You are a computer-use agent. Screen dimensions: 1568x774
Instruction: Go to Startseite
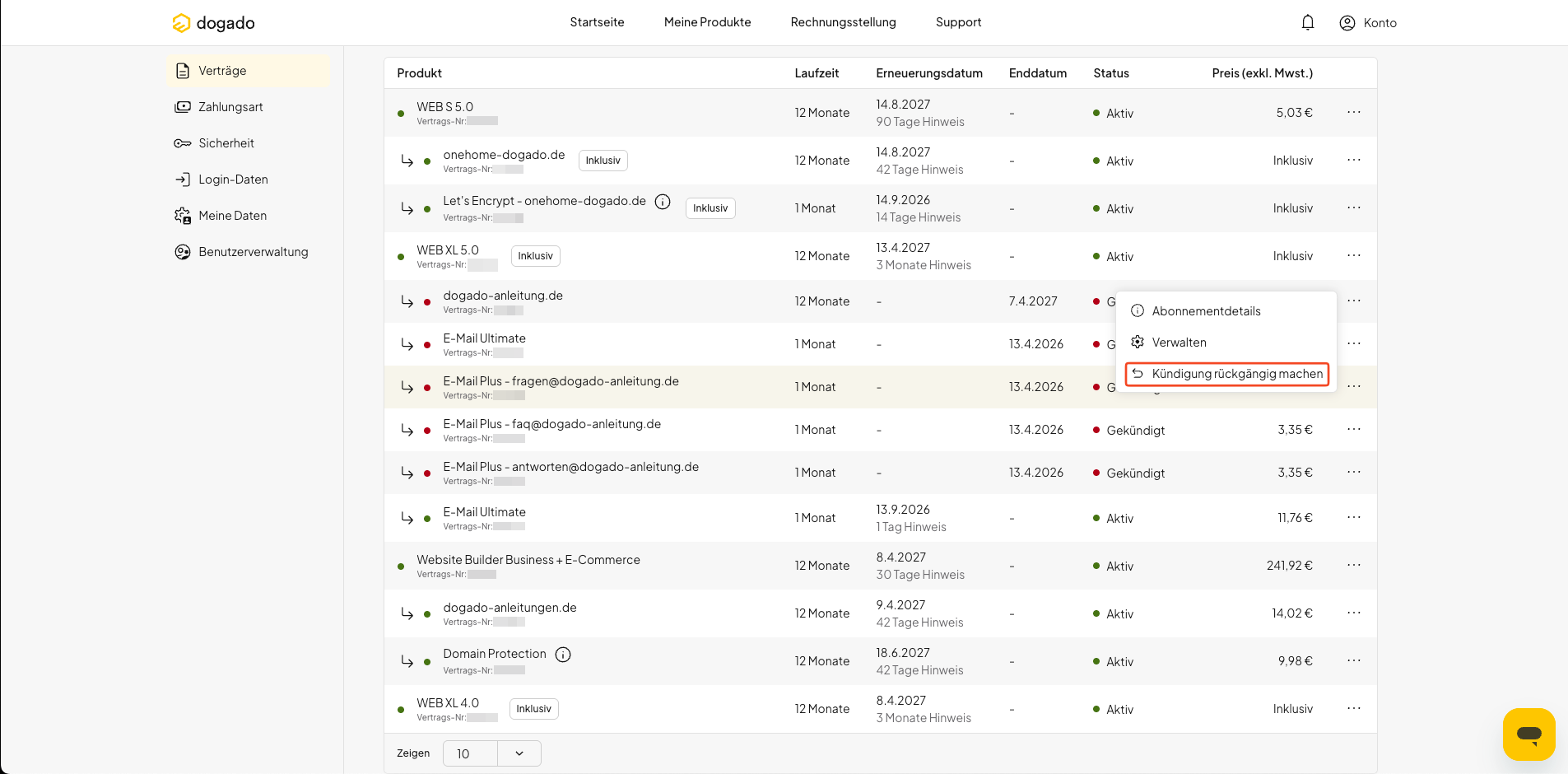[597, 22]
